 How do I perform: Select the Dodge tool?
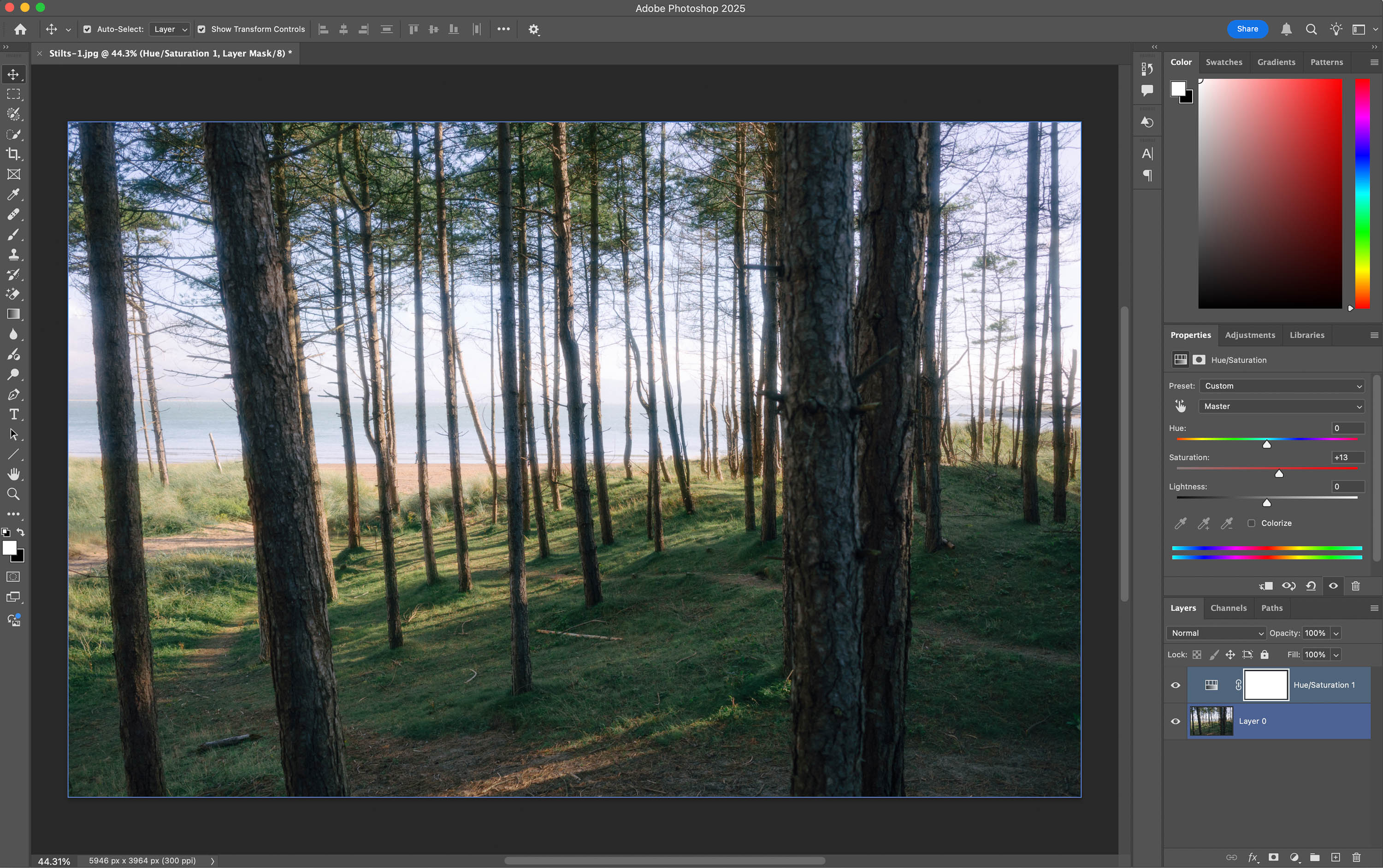point(13,374)
